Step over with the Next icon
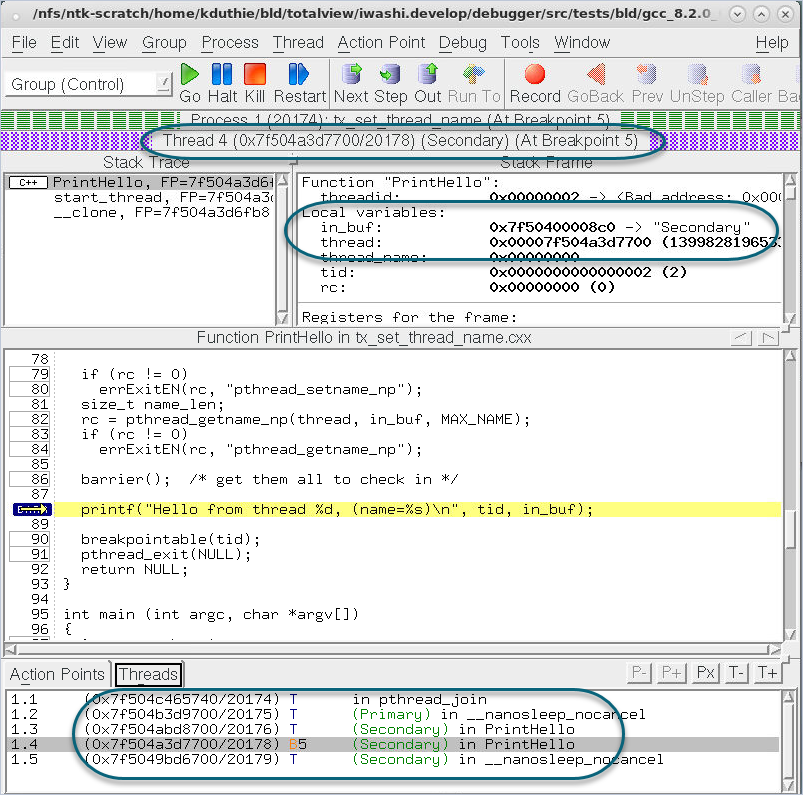The image size is (803, 795). pos(351,82)
